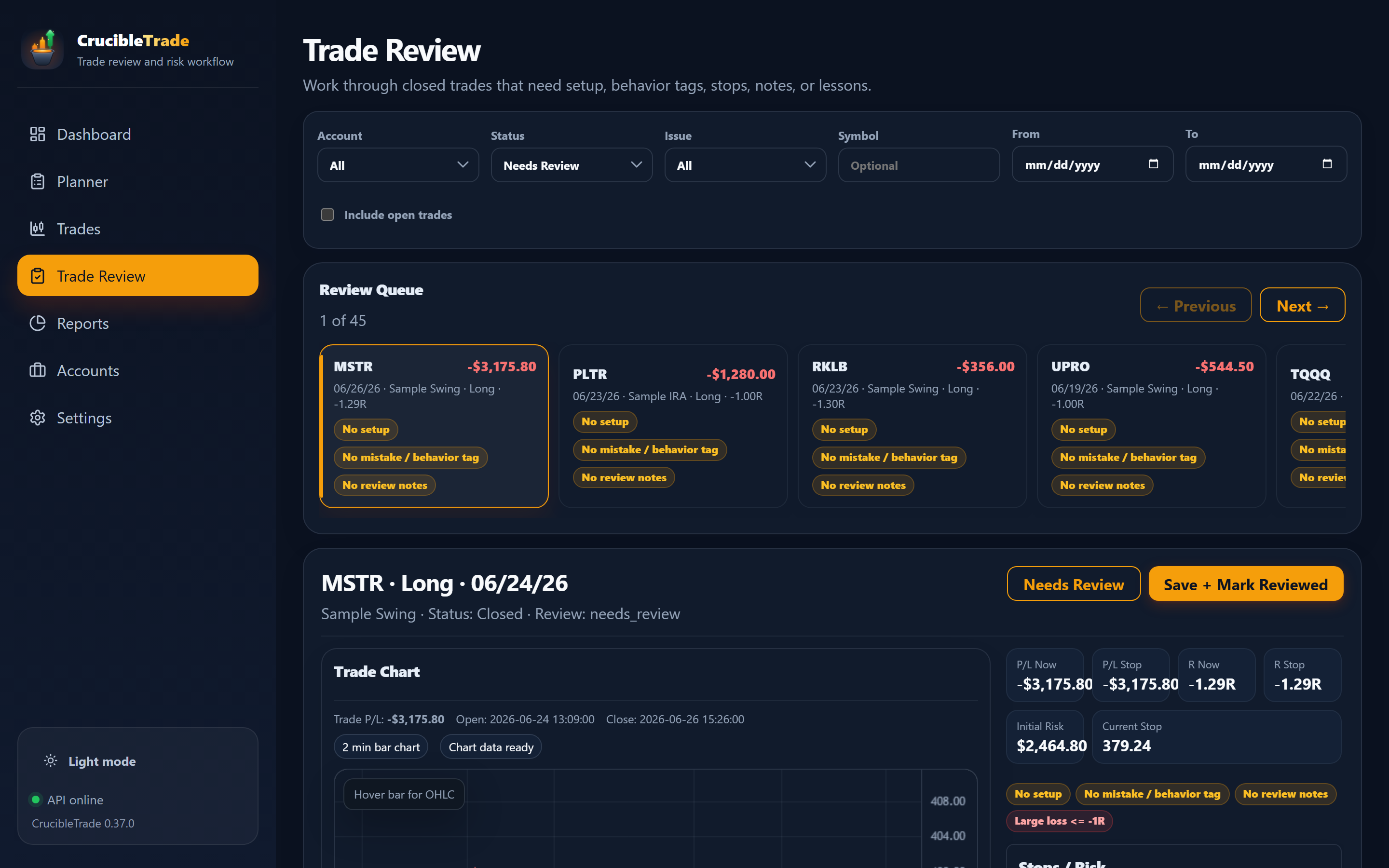Click the Current Stop 379.24 value
Screen dimensions: 1389x868
pos(1126,746)
